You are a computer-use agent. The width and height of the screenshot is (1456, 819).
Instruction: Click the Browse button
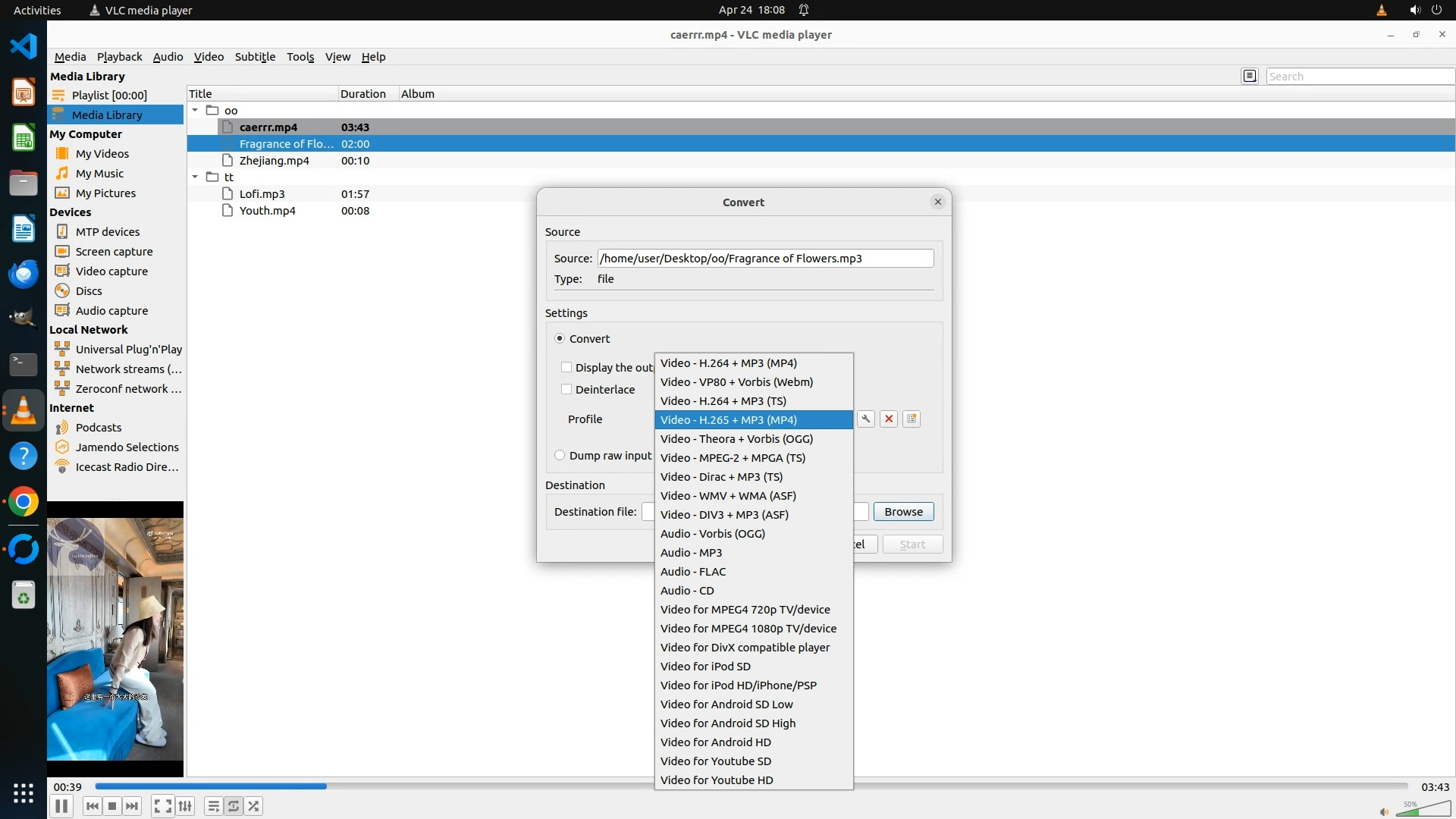coord(903,512)
